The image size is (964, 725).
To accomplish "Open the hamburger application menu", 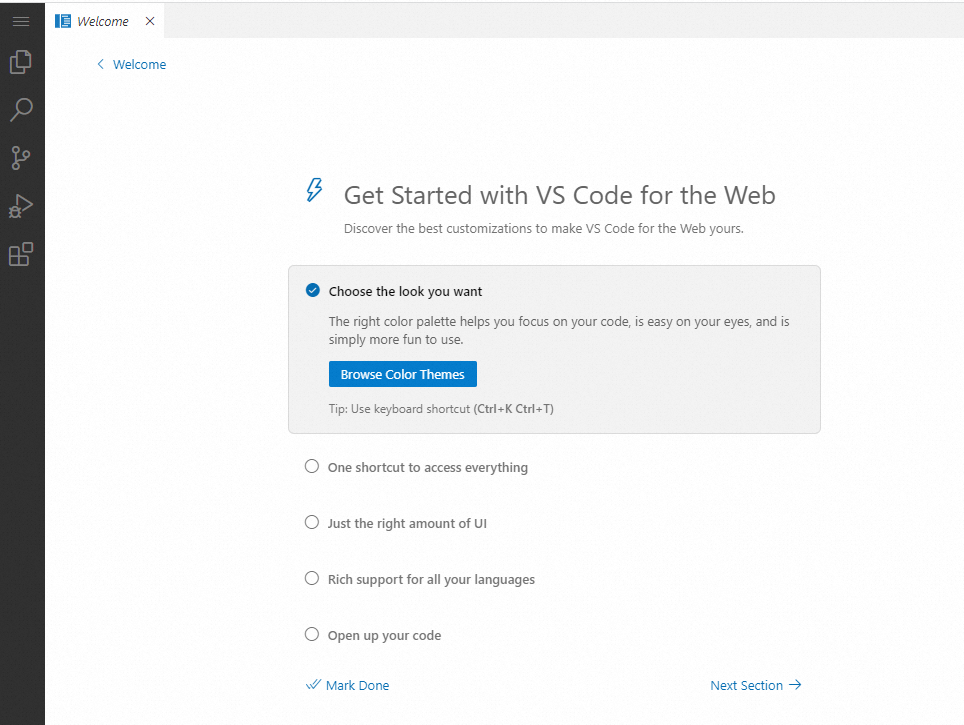I will 21,21.
